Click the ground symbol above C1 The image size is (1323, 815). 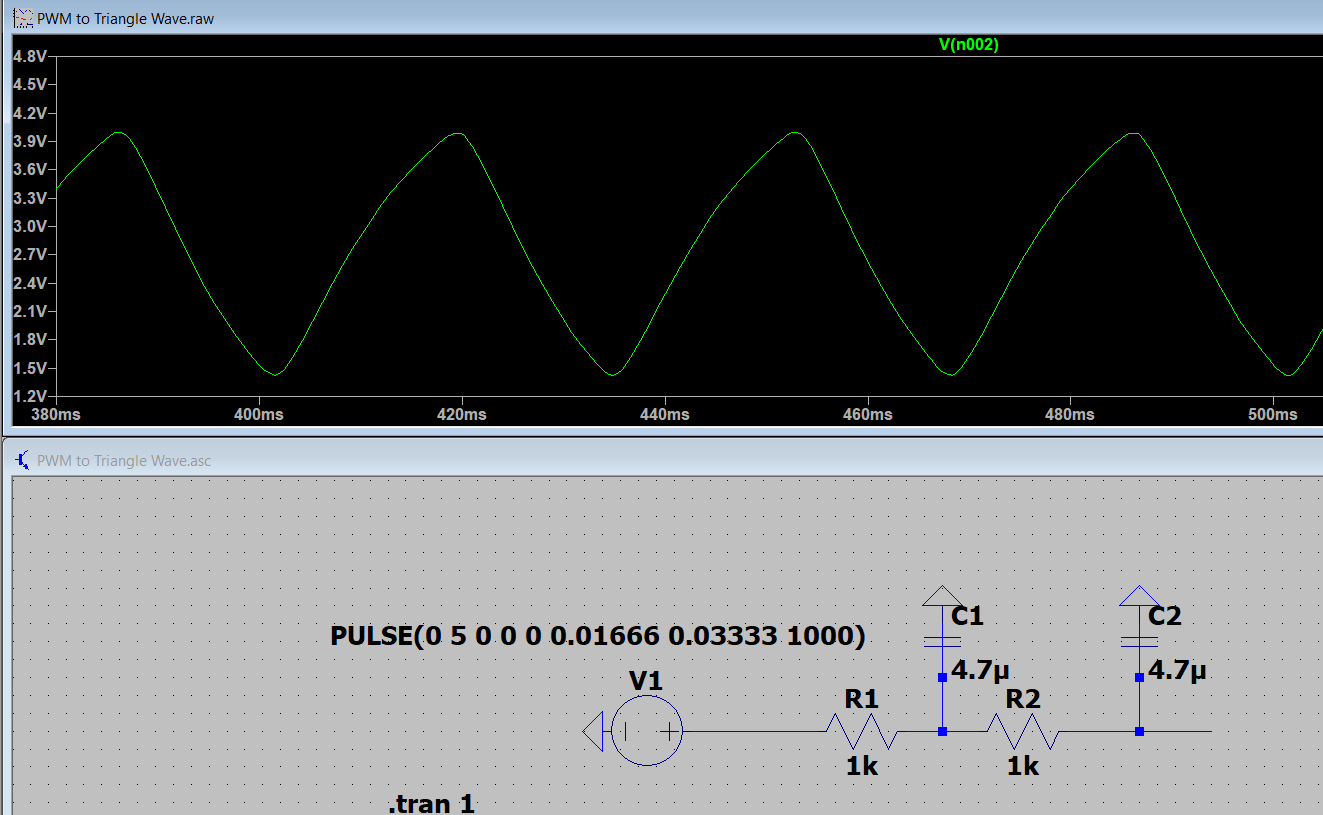941,596
